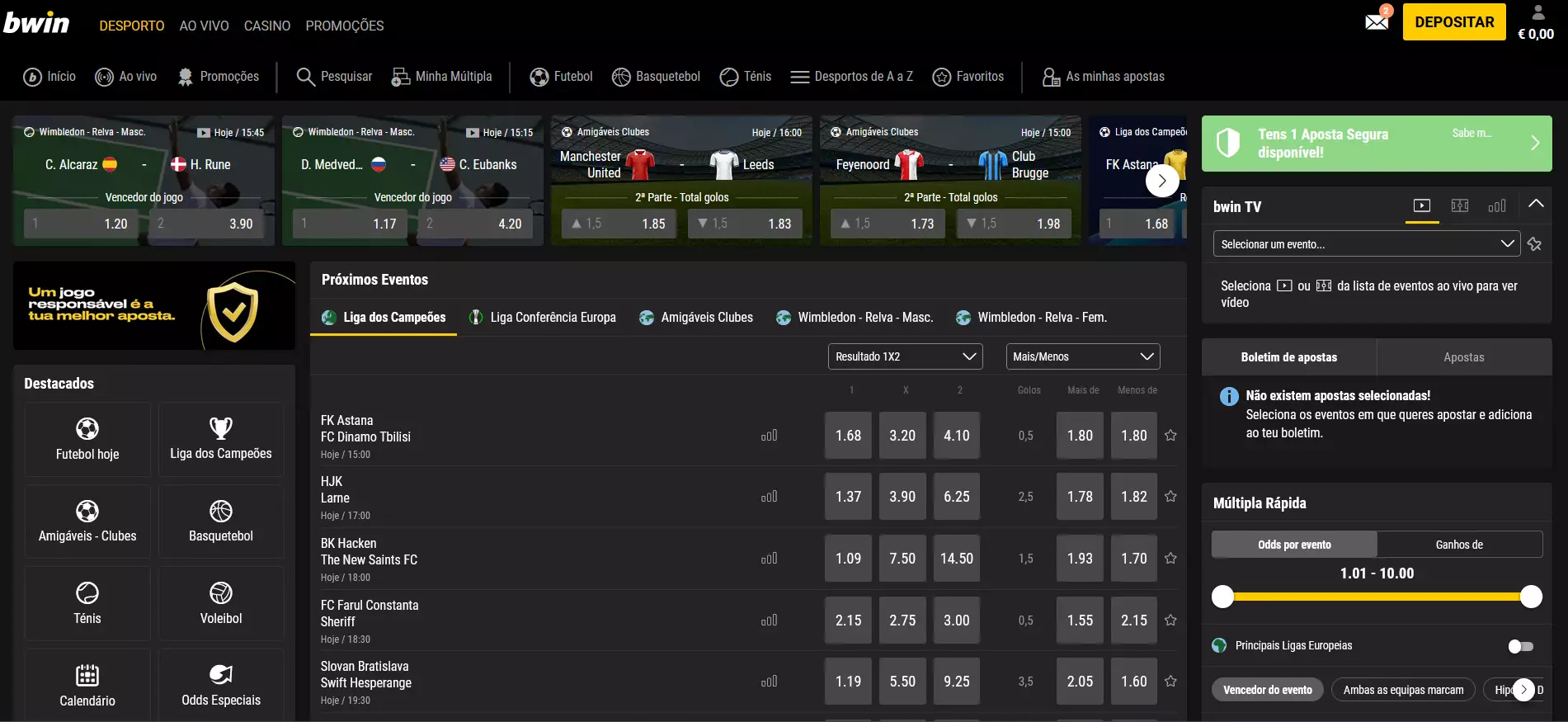Collapse the bwin TV panel
Image resolution: width=1568 pixels, height=722 pixels.
tap(1536, 204)
